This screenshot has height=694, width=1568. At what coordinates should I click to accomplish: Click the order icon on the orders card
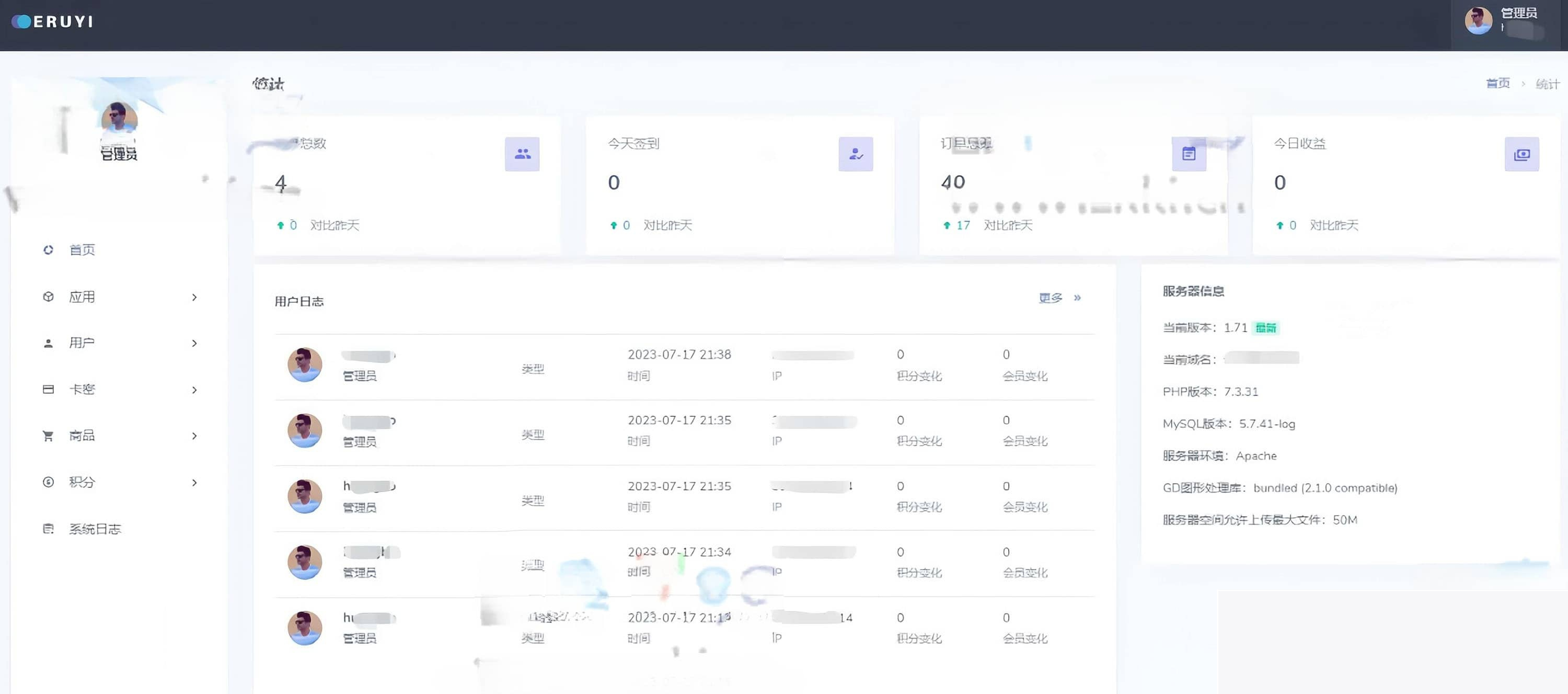tap(1188, 154)
